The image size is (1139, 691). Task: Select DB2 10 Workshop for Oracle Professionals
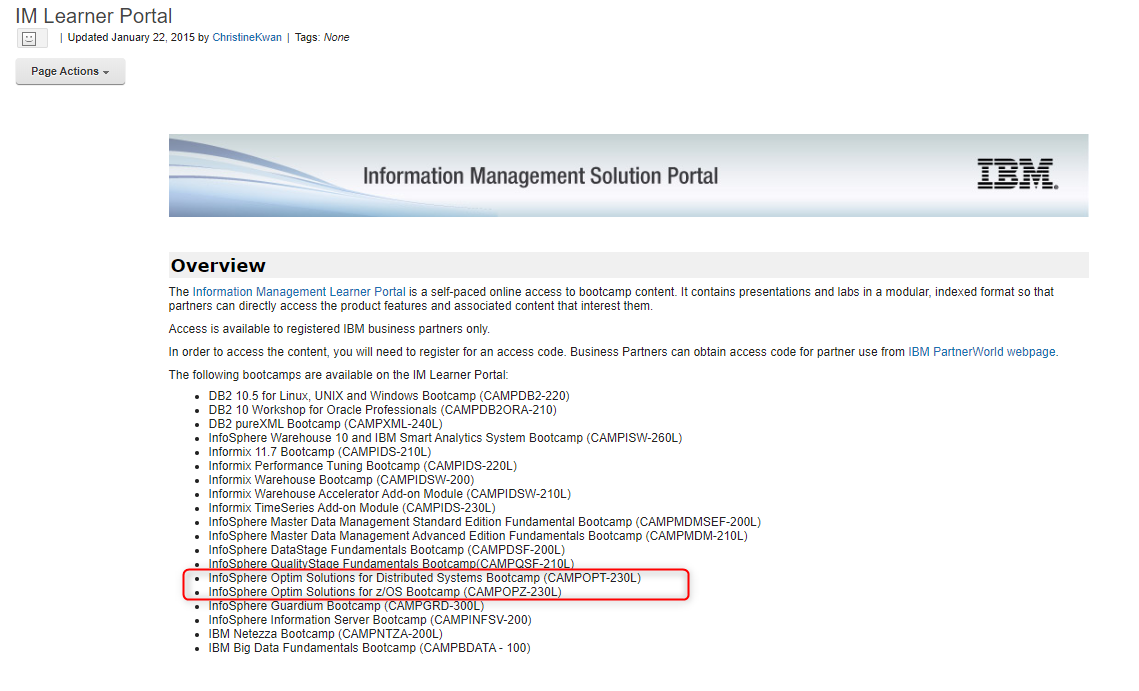[383, 410]
